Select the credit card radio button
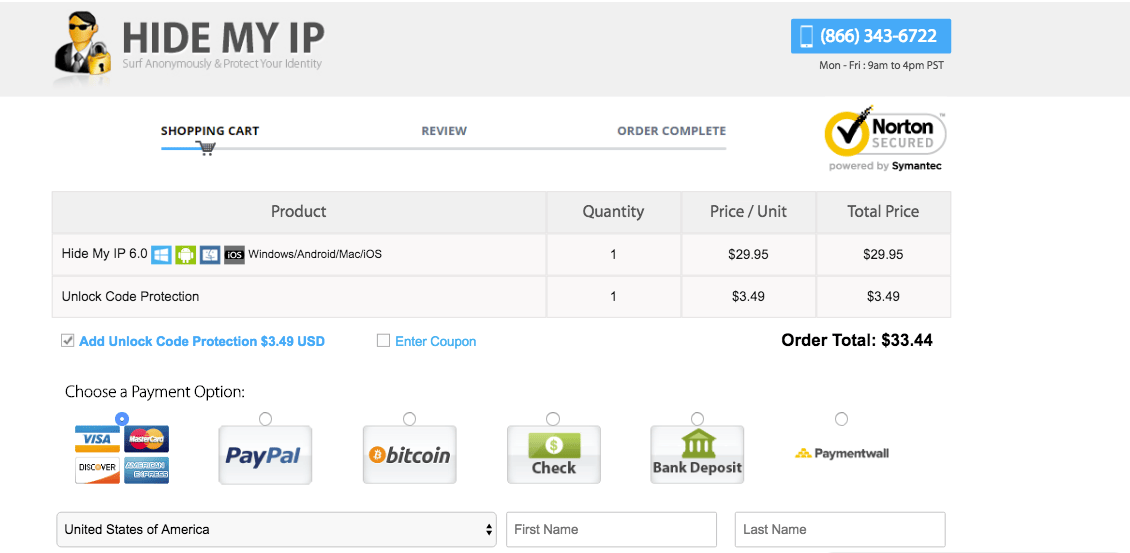Screen dimensions: 1130x553 122,419
